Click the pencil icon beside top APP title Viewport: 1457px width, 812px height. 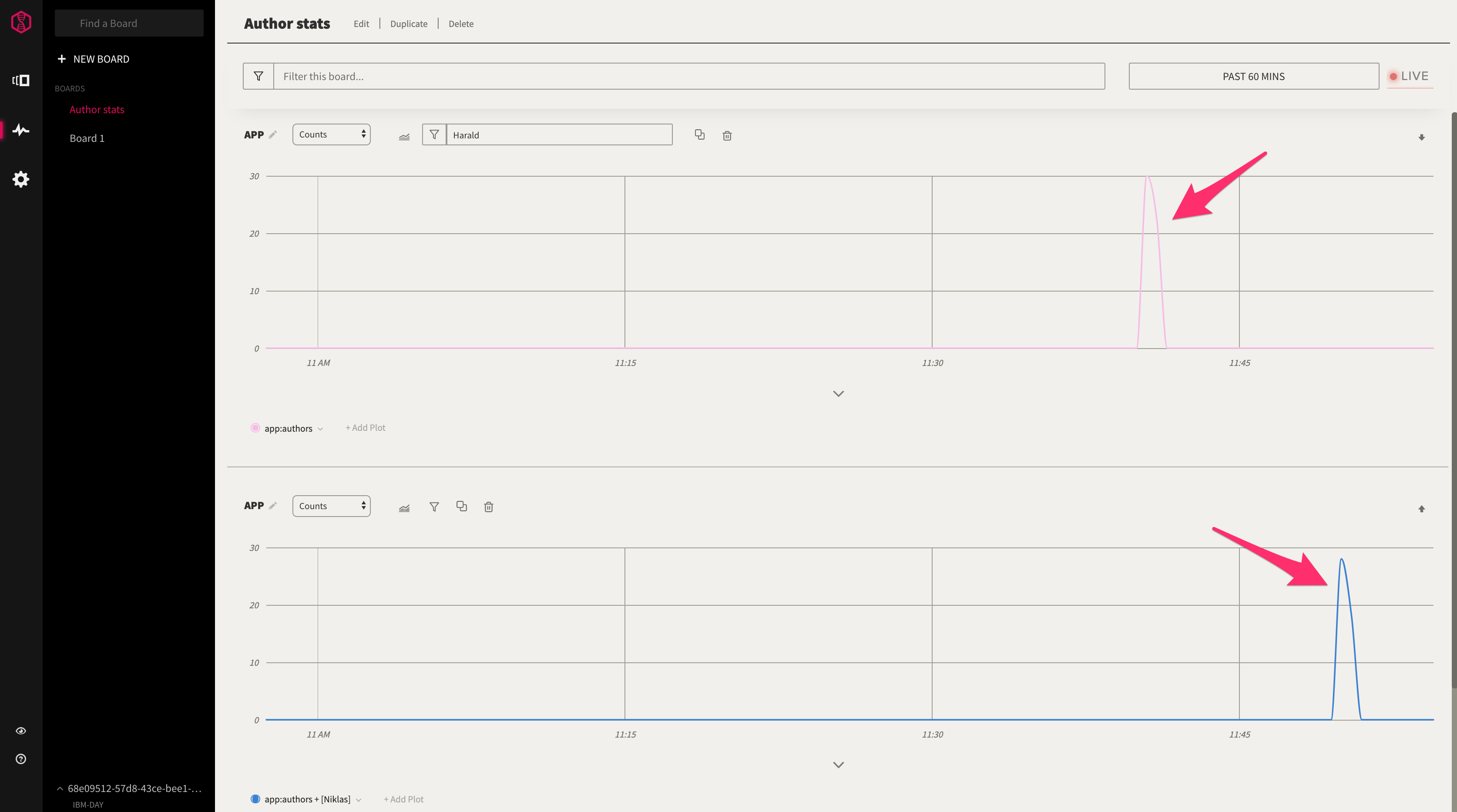273,134
